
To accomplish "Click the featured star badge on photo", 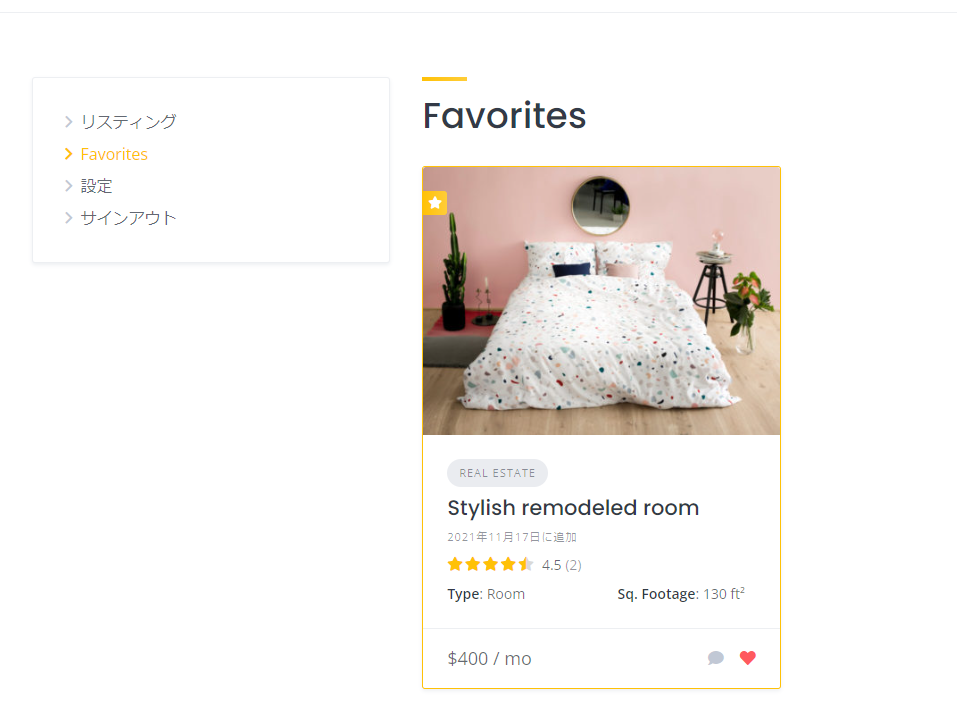I will tap(435, 203).
